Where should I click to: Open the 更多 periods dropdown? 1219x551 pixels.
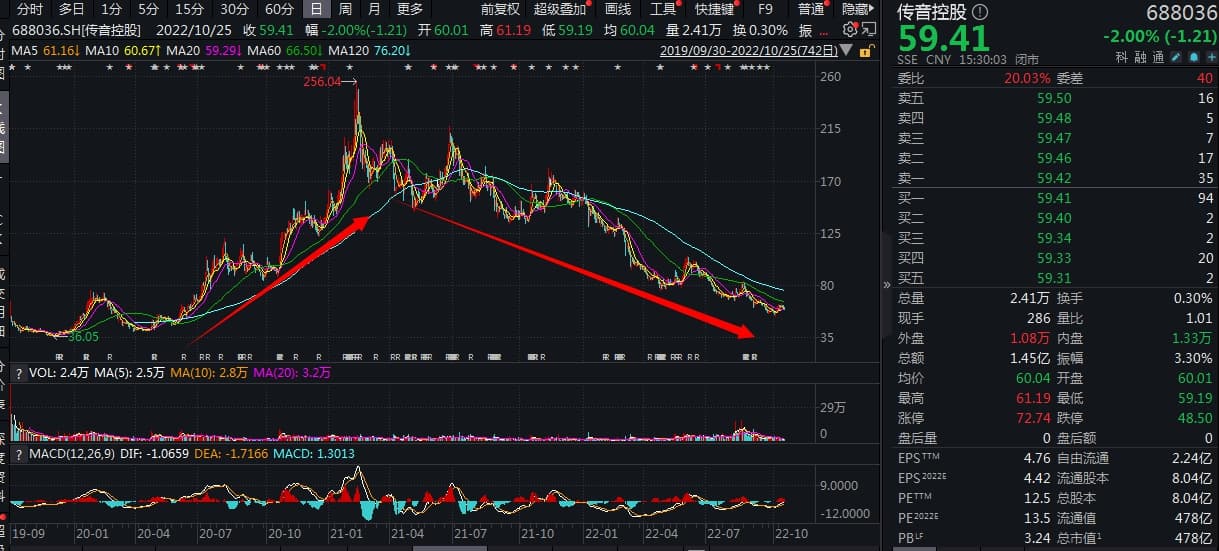[x=410, y=9]
